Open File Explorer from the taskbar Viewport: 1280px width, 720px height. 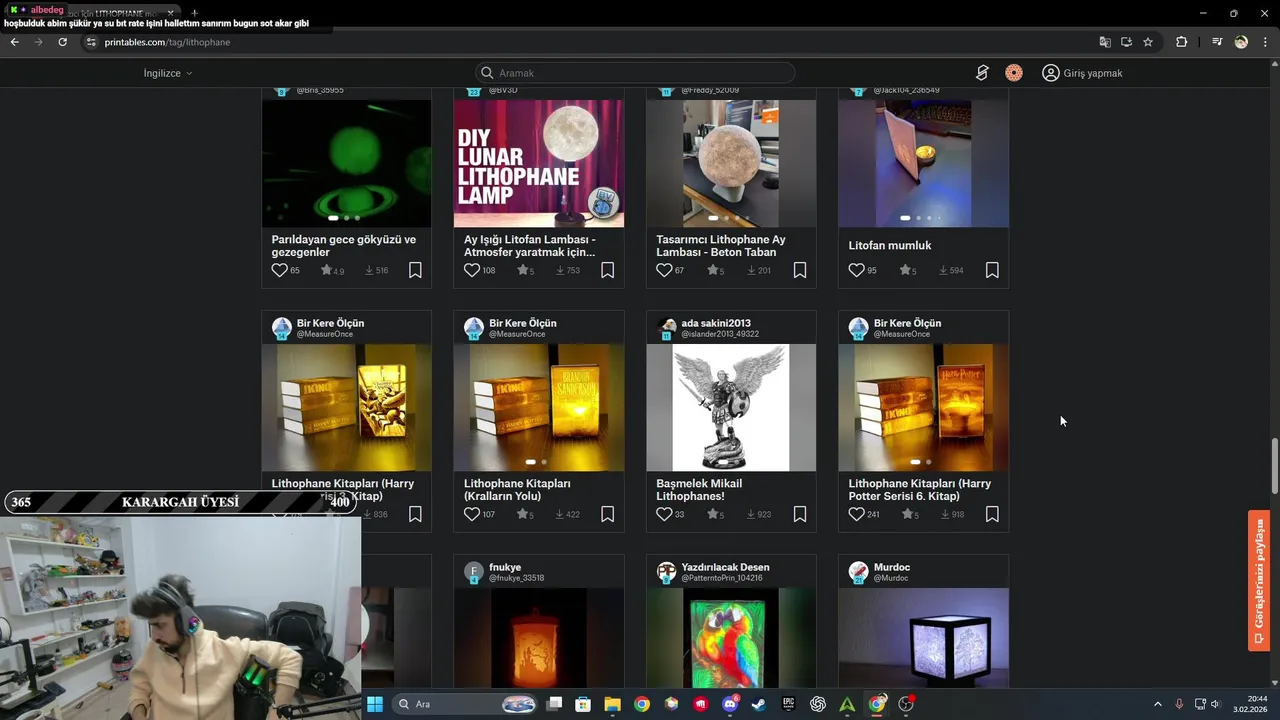(612, 704)
